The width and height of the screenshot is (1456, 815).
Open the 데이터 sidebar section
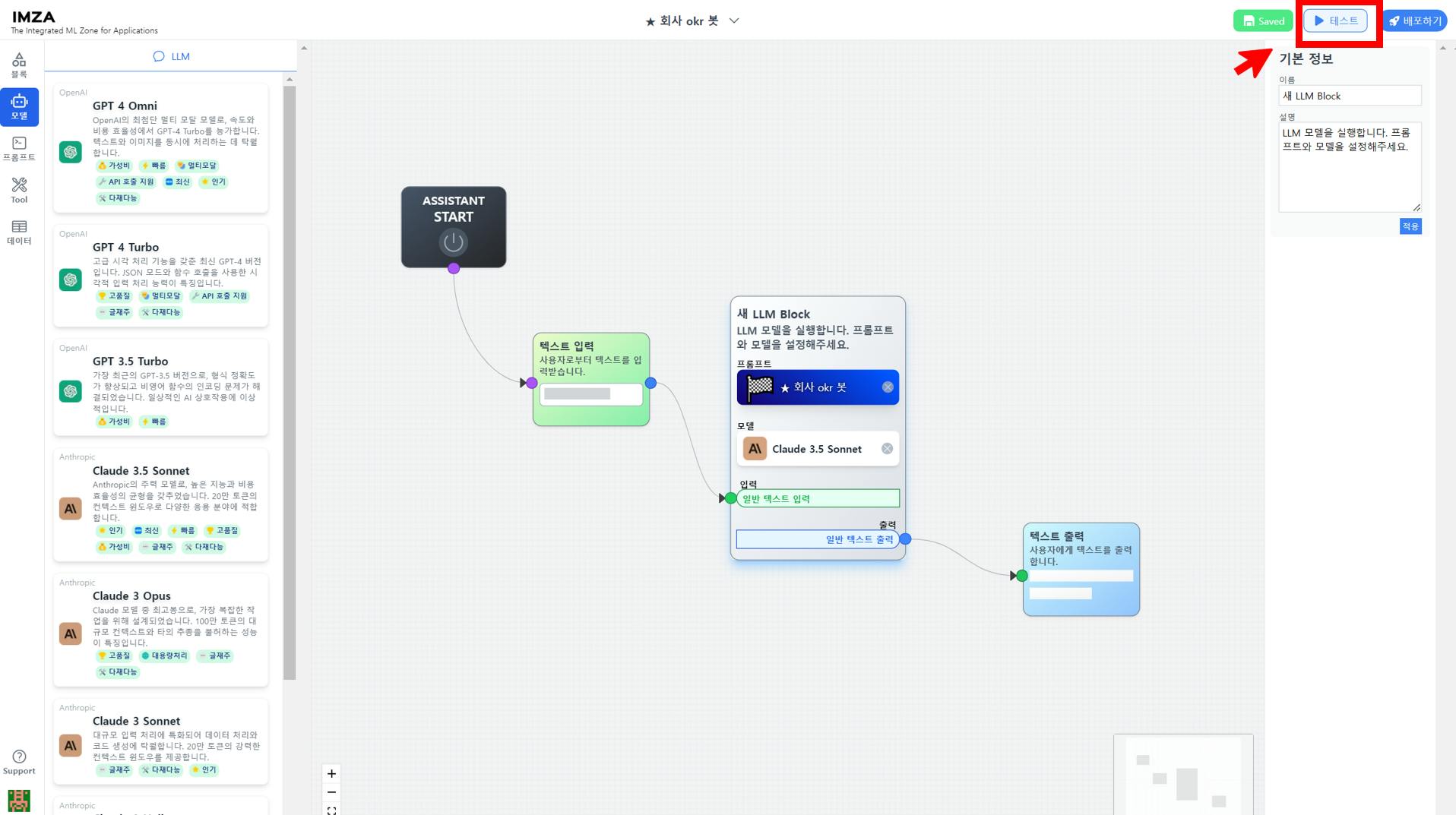click(19, 232)
